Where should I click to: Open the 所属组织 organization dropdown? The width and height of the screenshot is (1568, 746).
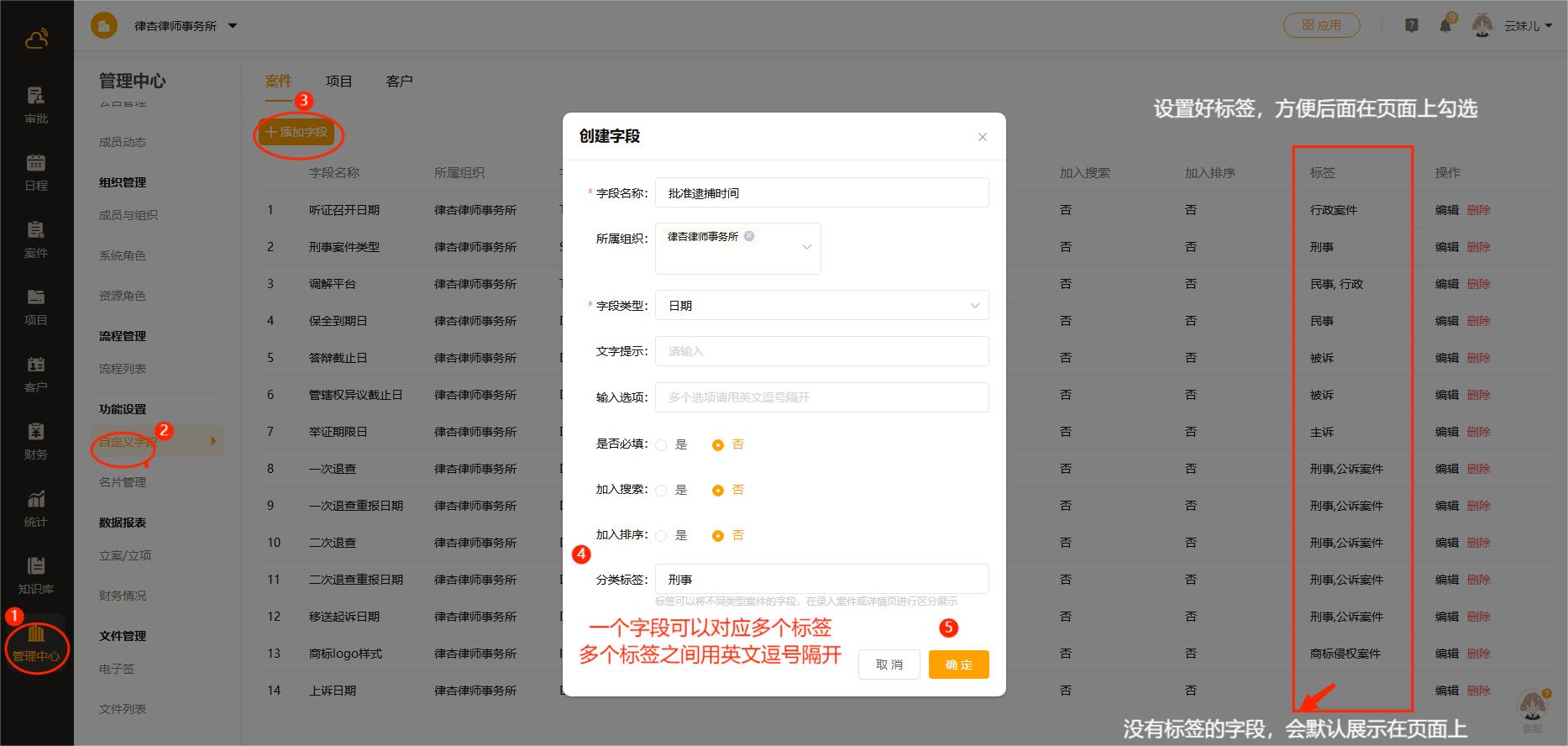[806, 247]
